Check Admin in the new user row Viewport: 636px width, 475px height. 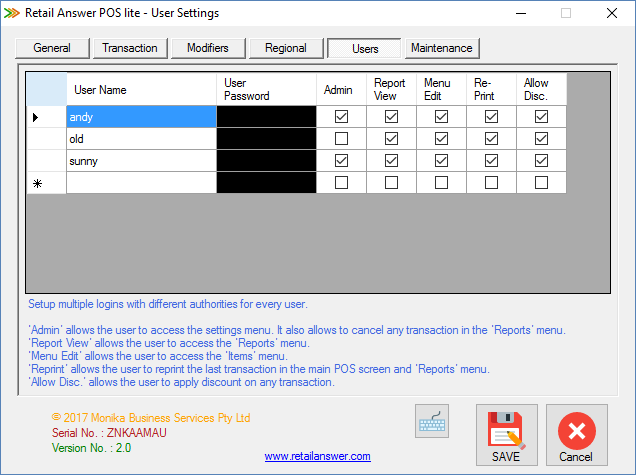point(341,183)
